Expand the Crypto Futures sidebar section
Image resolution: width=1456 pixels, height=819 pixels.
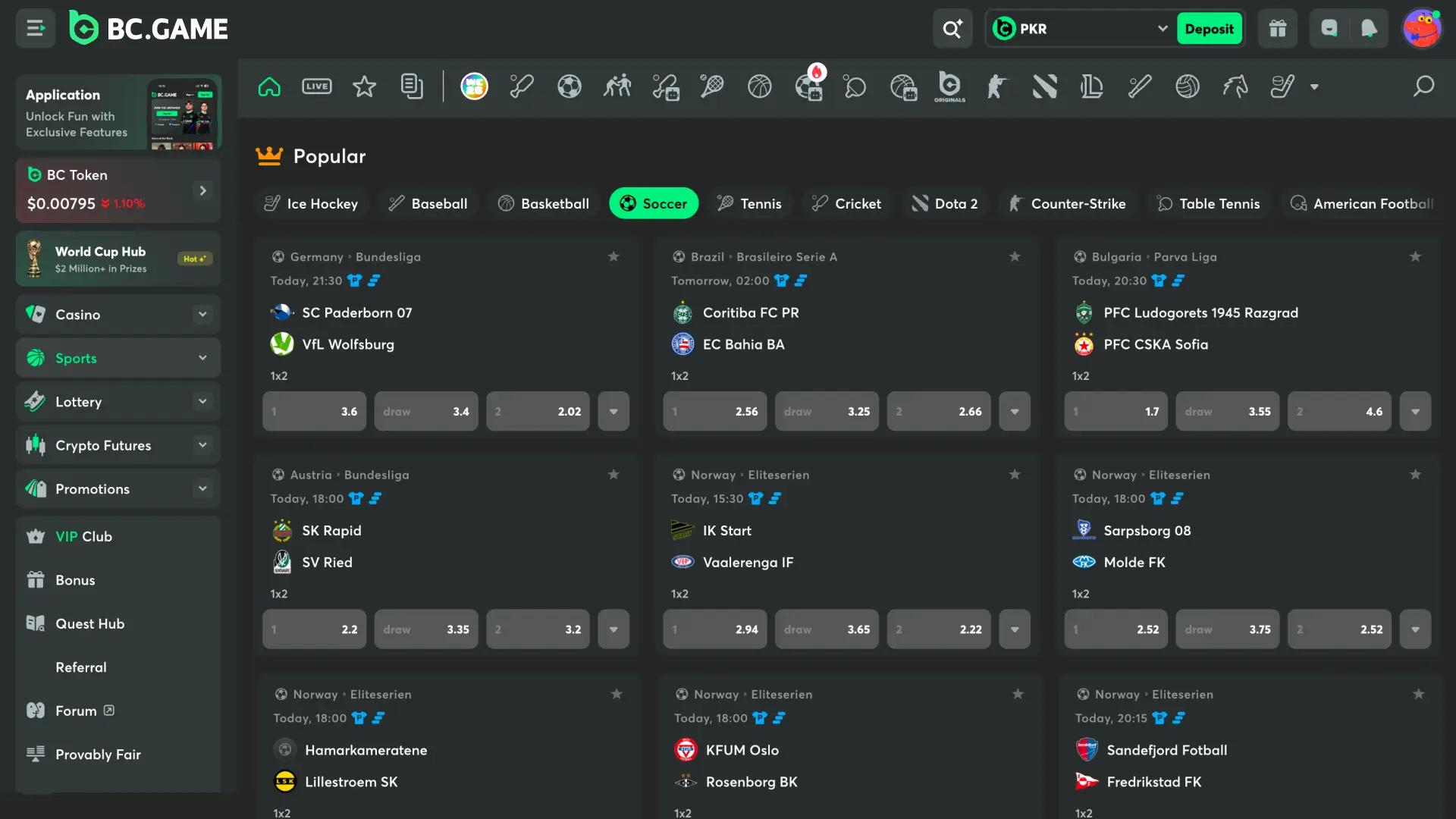[202, 445]
